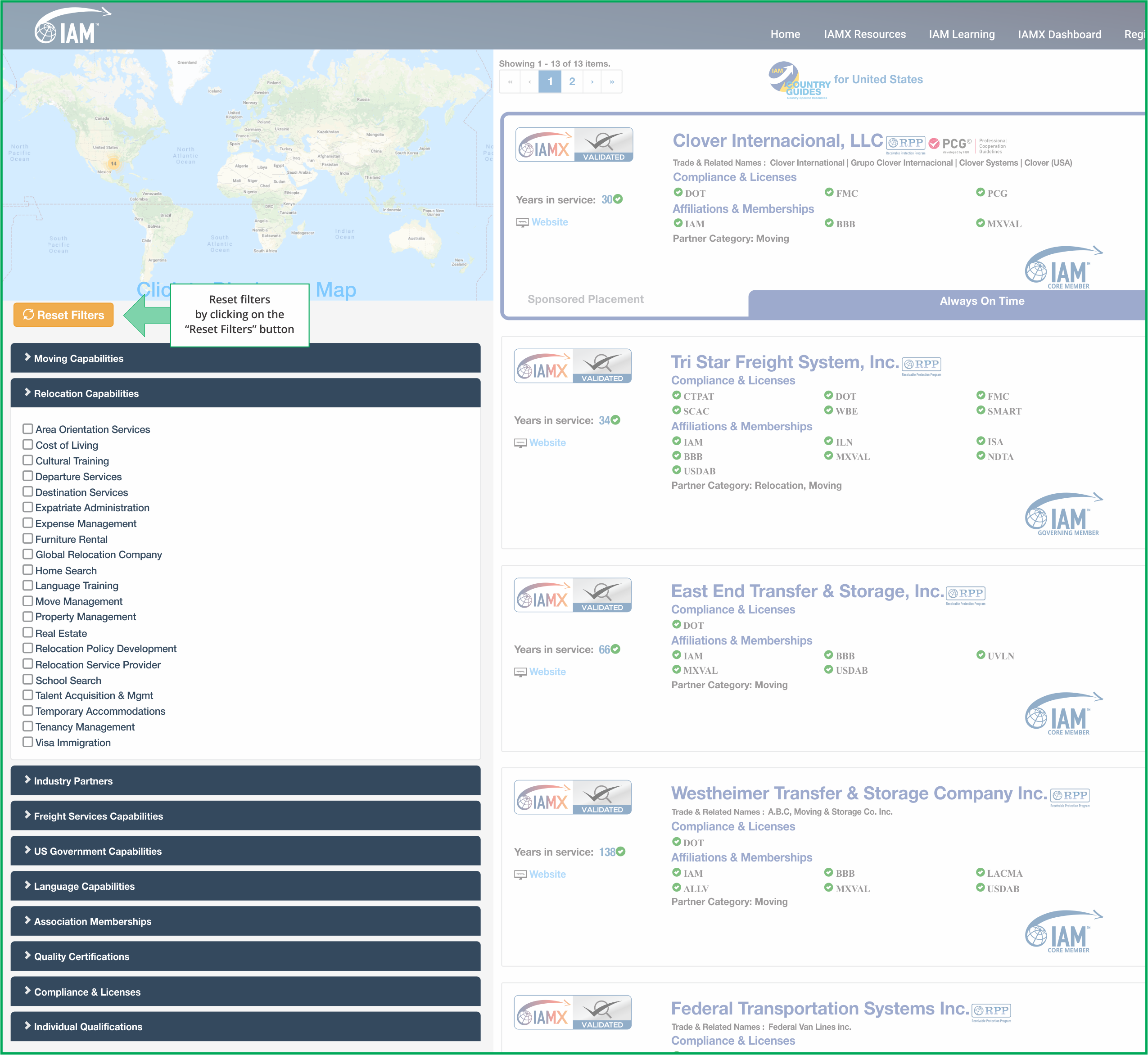Image resolution: width=1148 pixels, height=1055 pixels.
Task: Click the IAMX Validated badge for Clover Internacional
Action: click(x=574, y=145)
